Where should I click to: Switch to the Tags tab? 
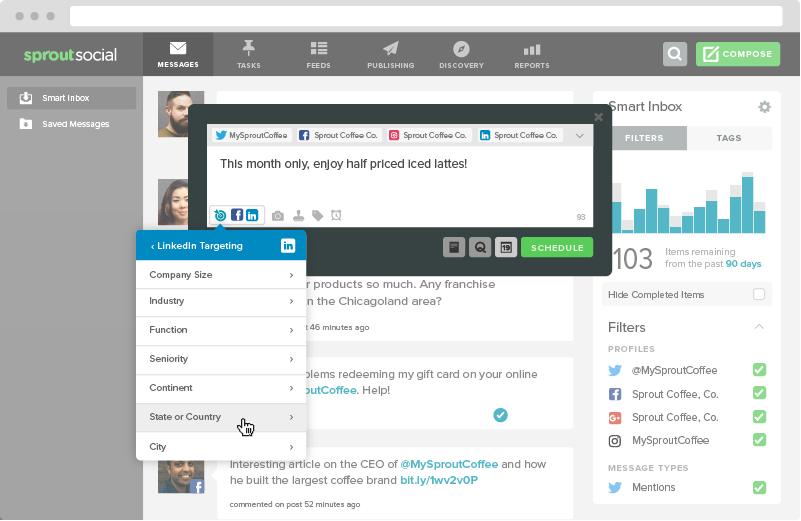point(729,138)
